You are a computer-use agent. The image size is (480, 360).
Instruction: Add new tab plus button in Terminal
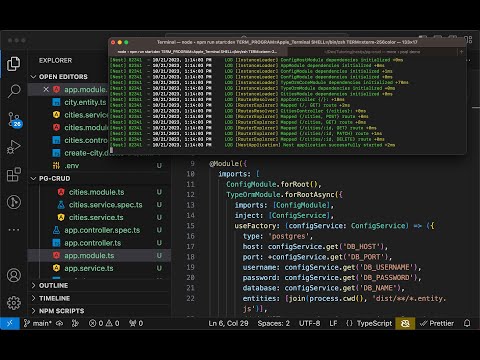[x=461, y=52]
